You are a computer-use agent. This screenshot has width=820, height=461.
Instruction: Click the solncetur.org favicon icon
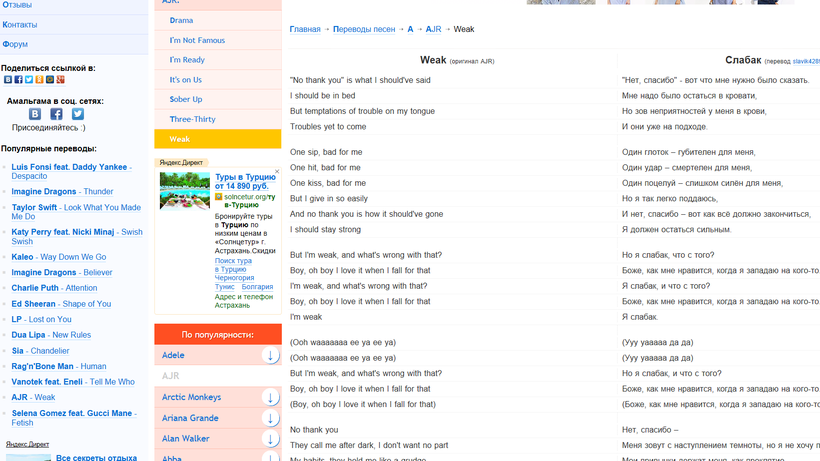(x=219, y=197)
